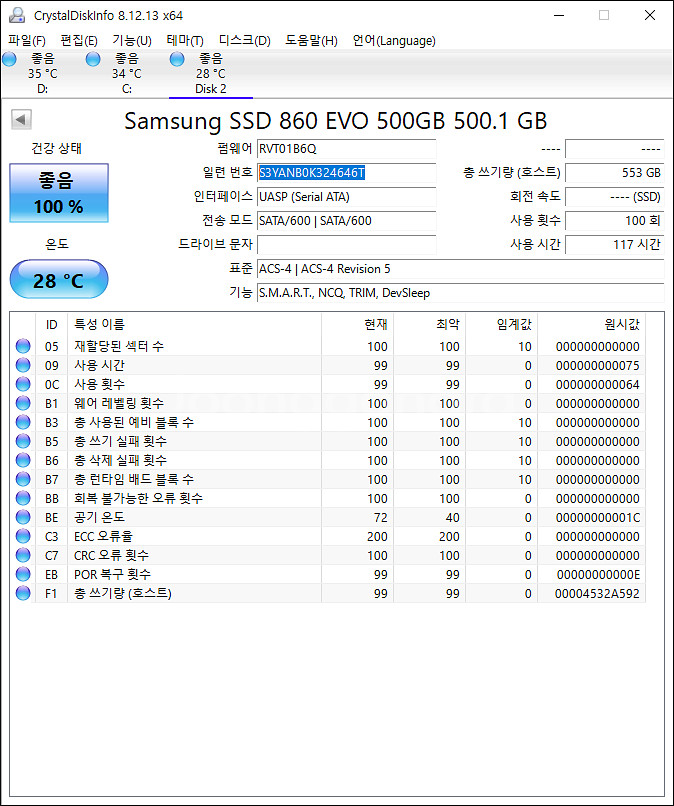Click the blue status orb on row B7

point(23,479)
